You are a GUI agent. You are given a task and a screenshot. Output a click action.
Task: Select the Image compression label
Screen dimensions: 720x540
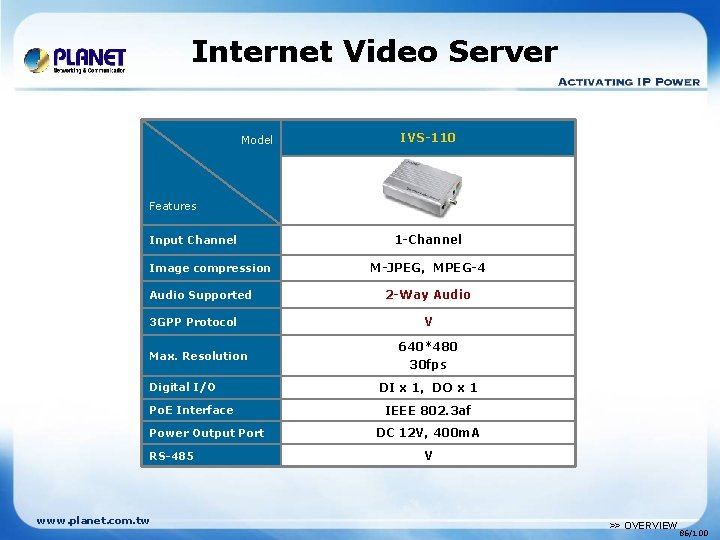coord(210,268)
